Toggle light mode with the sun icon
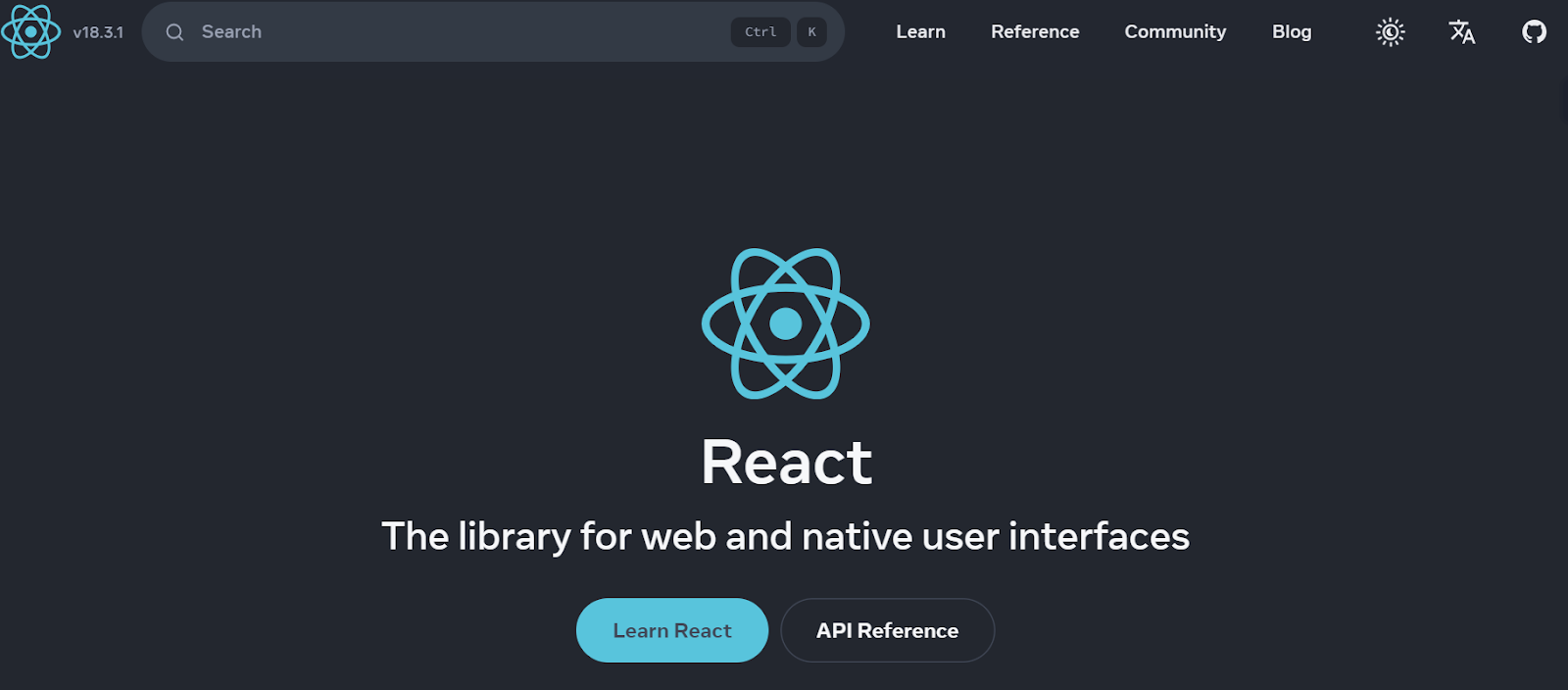This screenshot has height=690, width=1568. [1390, 32]
